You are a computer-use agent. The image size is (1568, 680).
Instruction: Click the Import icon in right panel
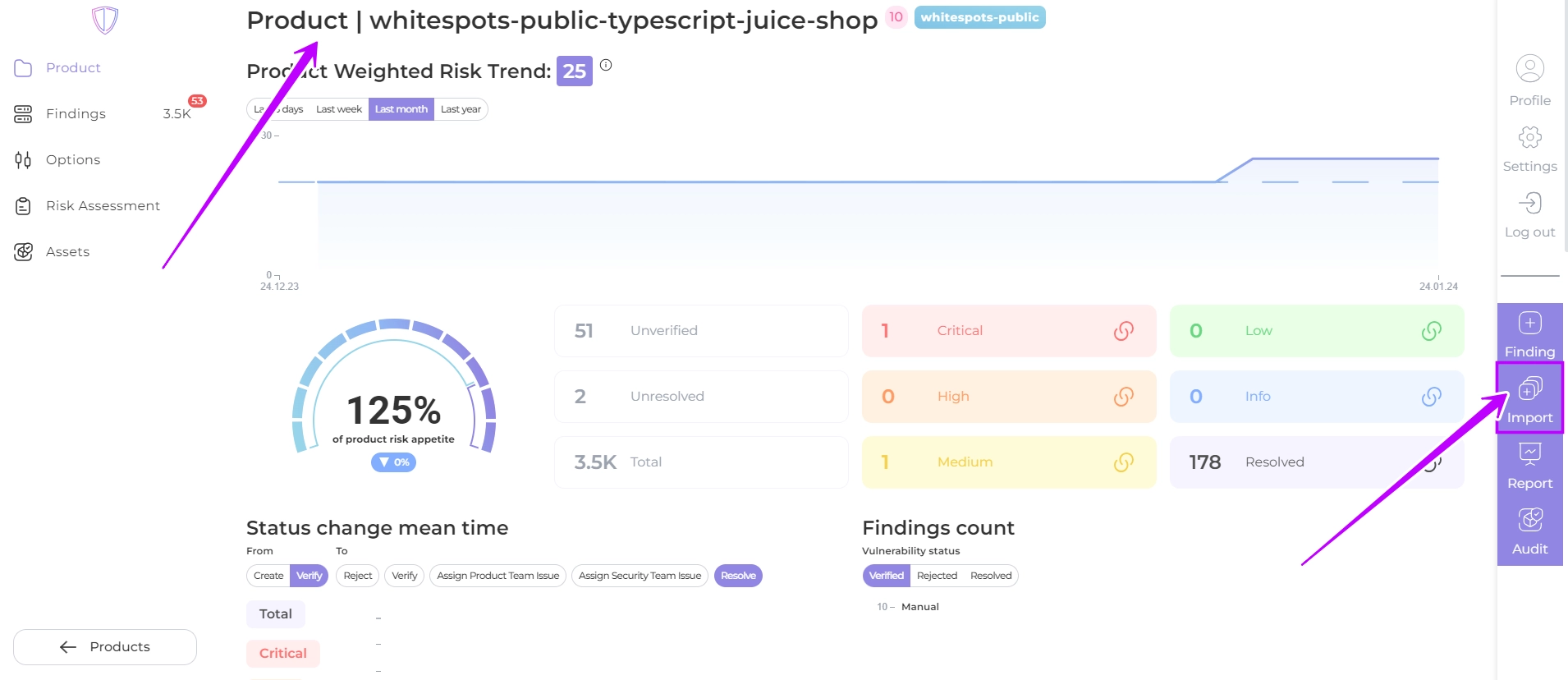[x=1529, y=389]
